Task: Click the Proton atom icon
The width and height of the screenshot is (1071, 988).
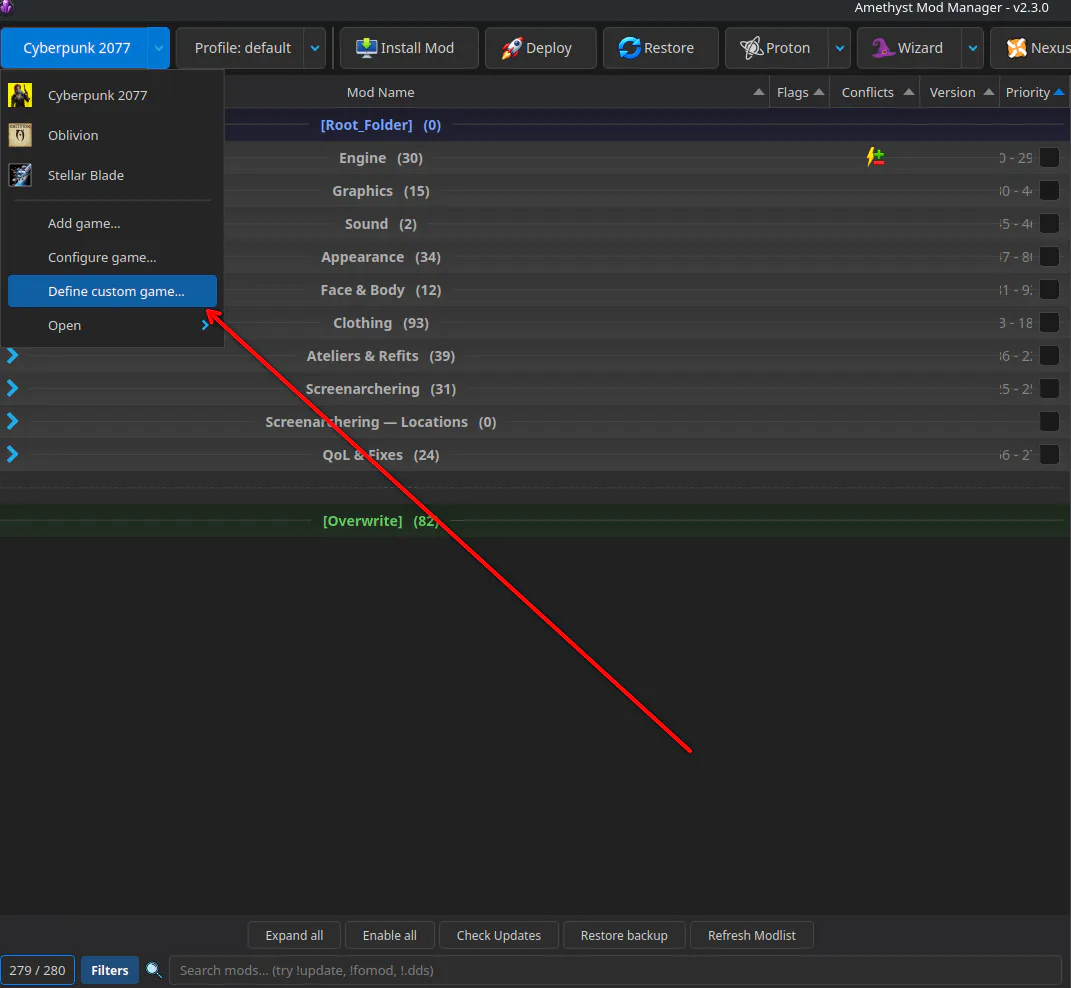Action: (x=751, y=48)
